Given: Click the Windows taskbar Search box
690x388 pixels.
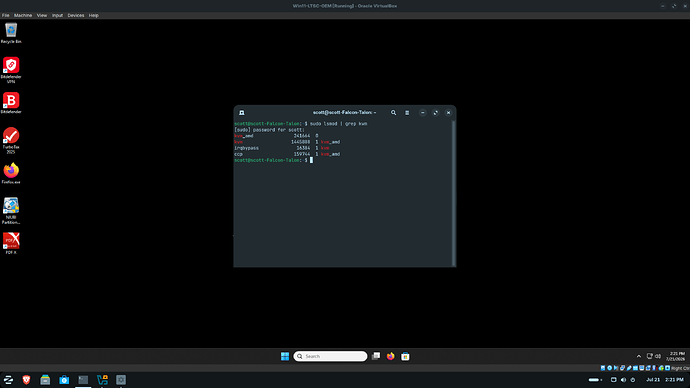Looking at the screenshot, I should pyautogui.click(x=330, y=356).
